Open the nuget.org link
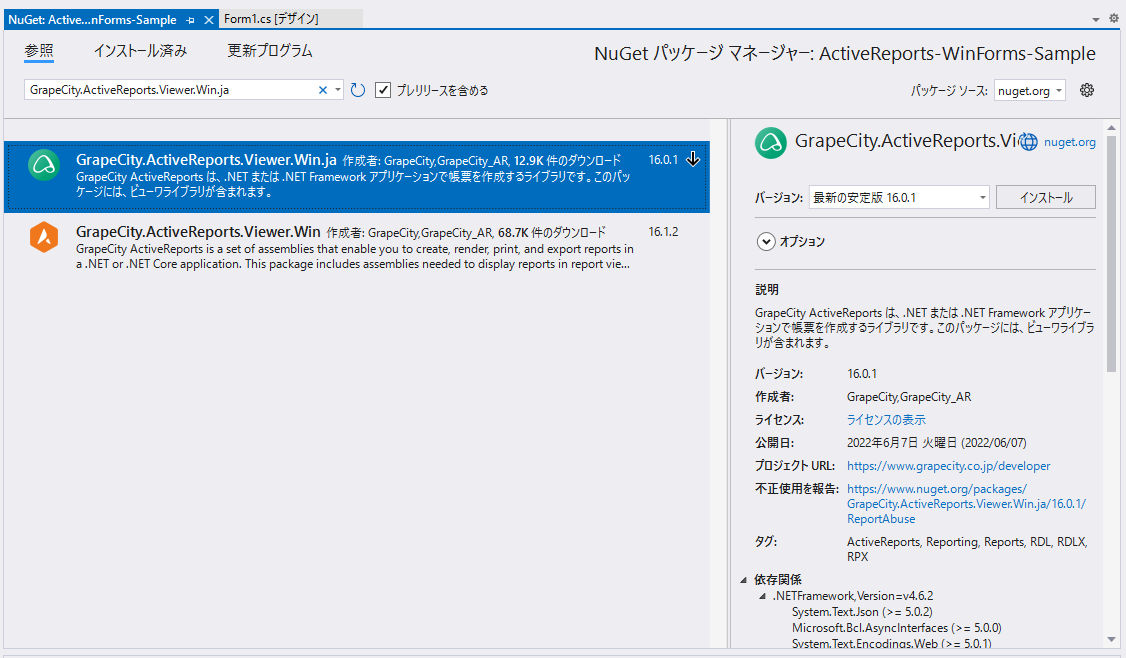1126x658 pixels. 1069,142
